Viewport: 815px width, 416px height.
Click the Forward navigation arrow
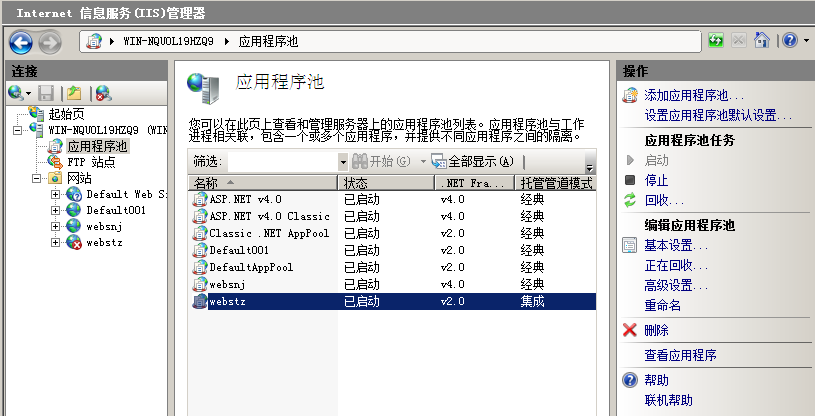pos(50,43)
